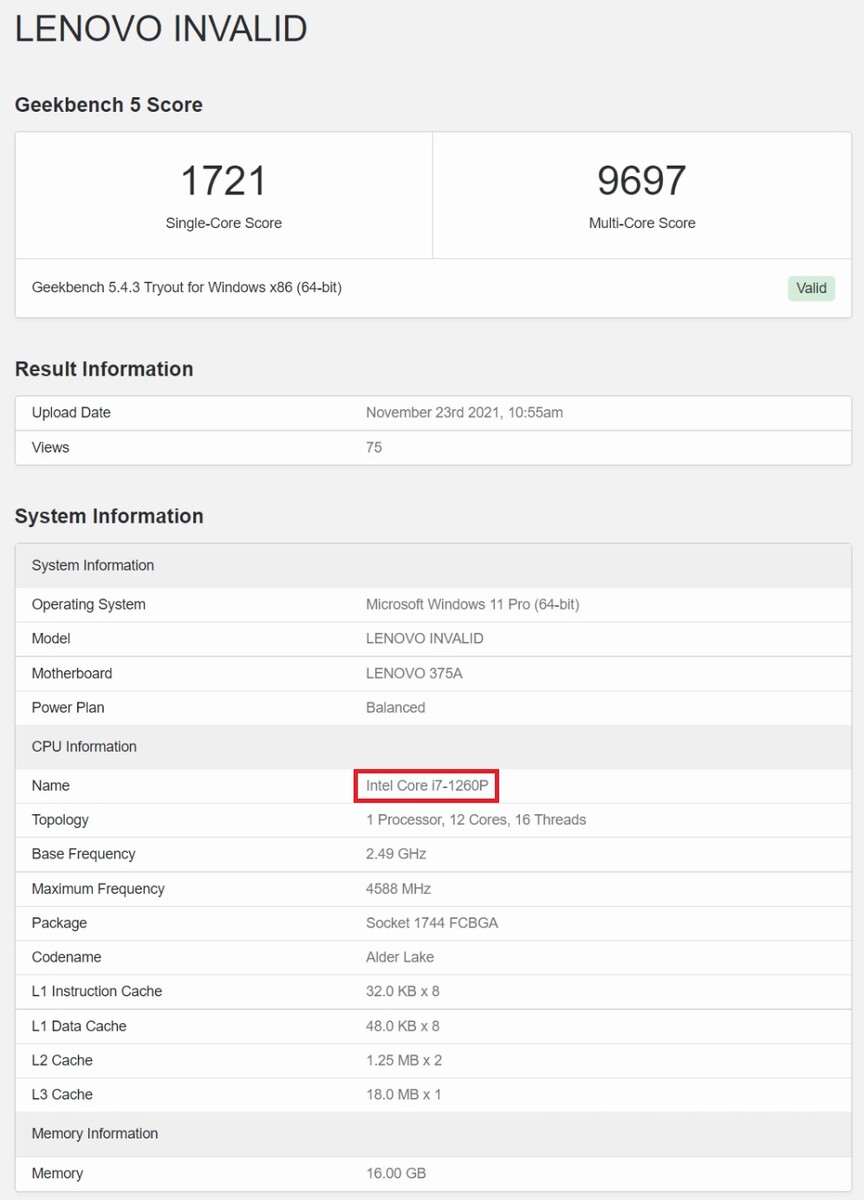The image size is (864, 1200).
Task: Click the Valid status badge
Action: [811, 288]
